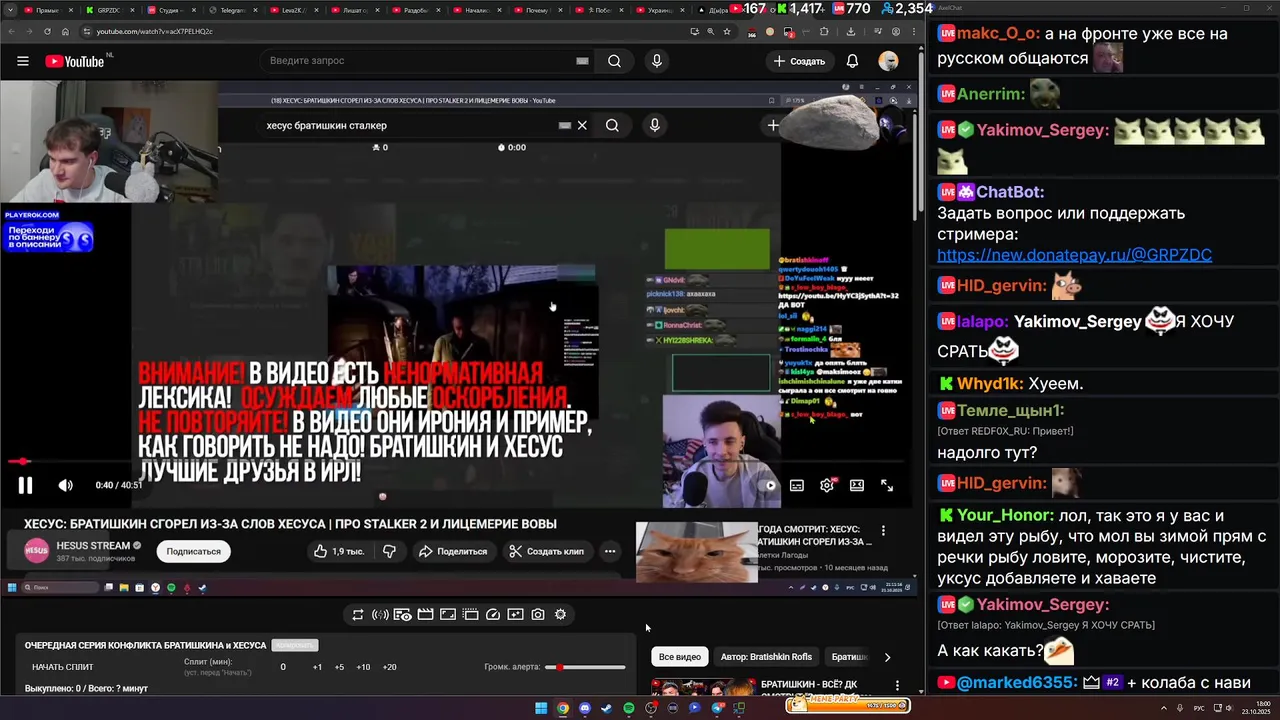Click the browser address bar URL
Screen dimensions: 1280x720
pyautogui.click(x=155, y=31)
